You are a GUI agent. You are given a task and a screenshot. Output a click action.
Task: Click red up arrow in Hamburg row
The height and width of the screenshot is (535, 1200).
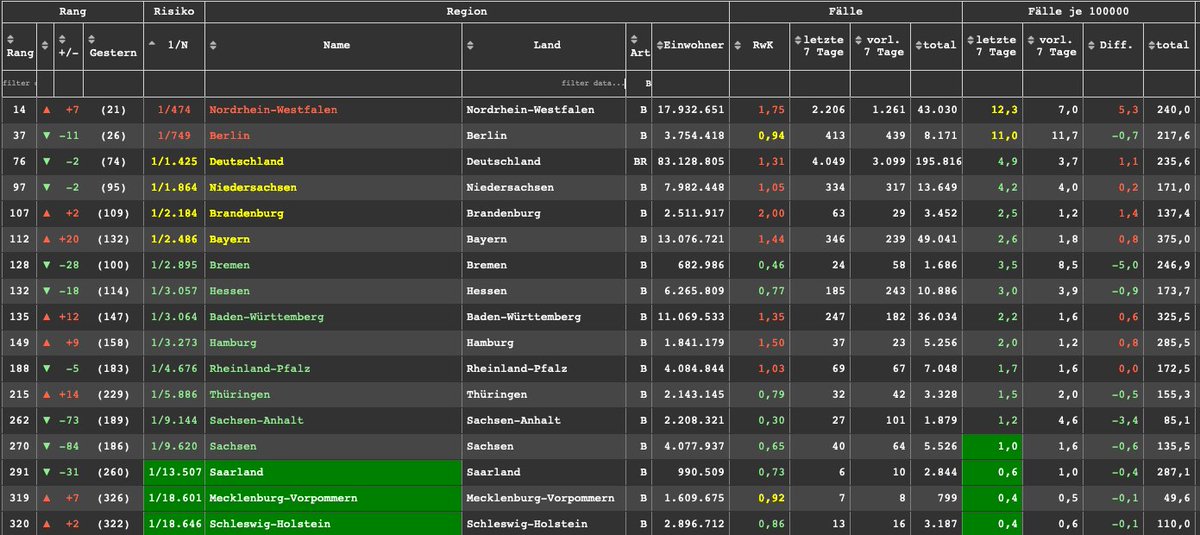coord(46,342)
